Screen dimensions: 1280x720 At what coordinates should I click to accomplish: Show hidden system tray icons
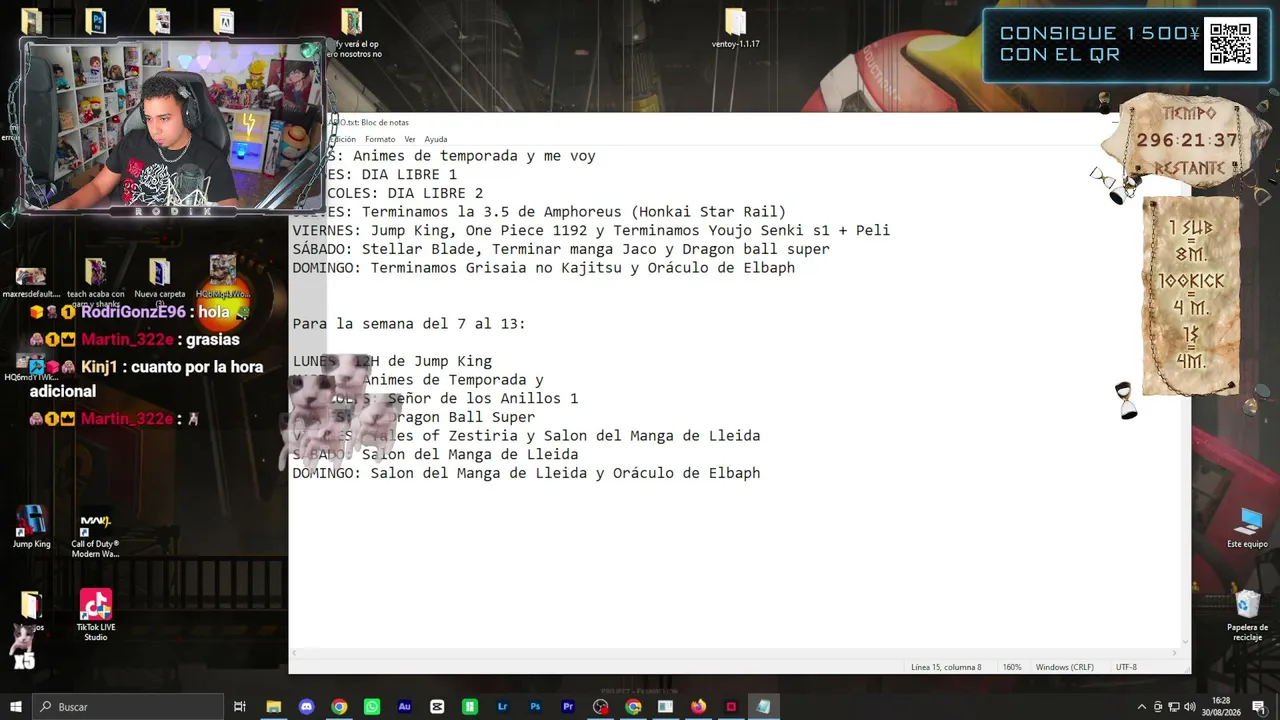pyautogui.click(x=1141, y=707)
